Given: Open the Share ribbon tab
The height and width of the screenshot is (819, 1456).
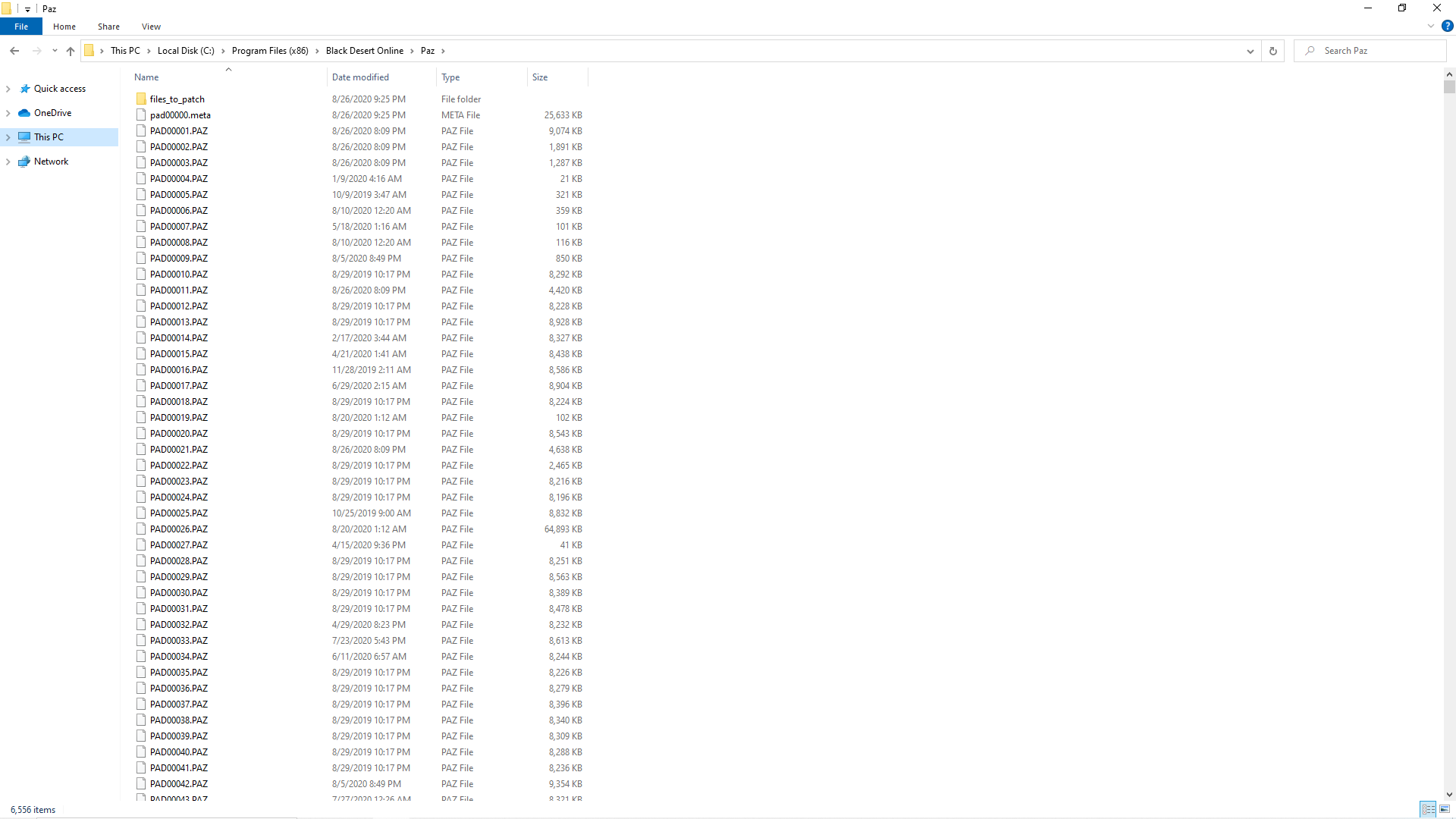Looking at the screenshot, I should point(108,27).
